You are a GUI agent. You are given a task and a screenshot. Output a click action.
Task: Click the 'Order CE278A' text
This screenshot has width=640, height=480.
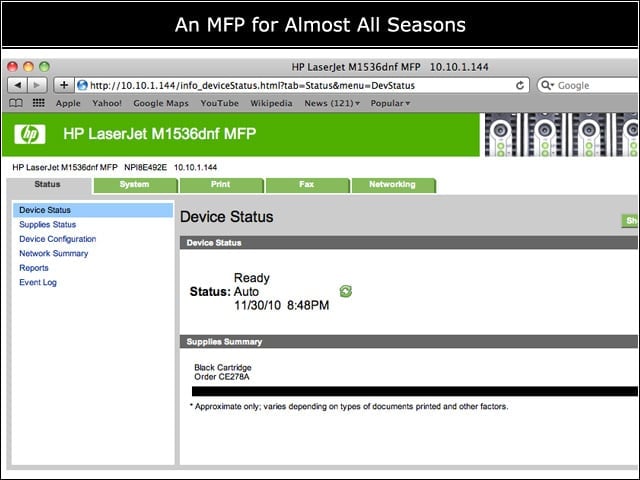[x=222, y=377]
